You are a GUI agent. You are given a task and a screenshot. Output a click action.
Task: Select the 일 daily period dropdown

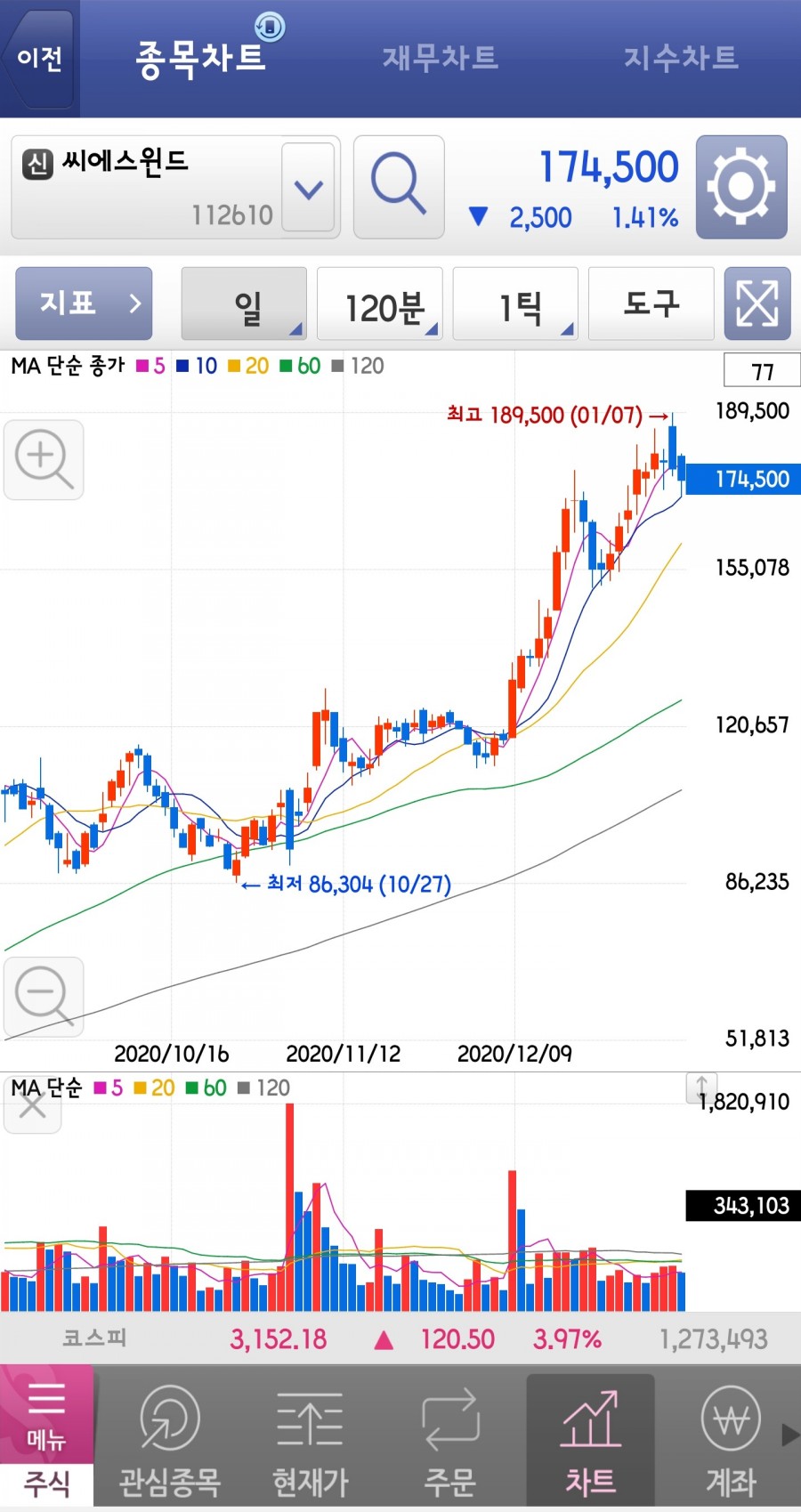coord(244,304)
